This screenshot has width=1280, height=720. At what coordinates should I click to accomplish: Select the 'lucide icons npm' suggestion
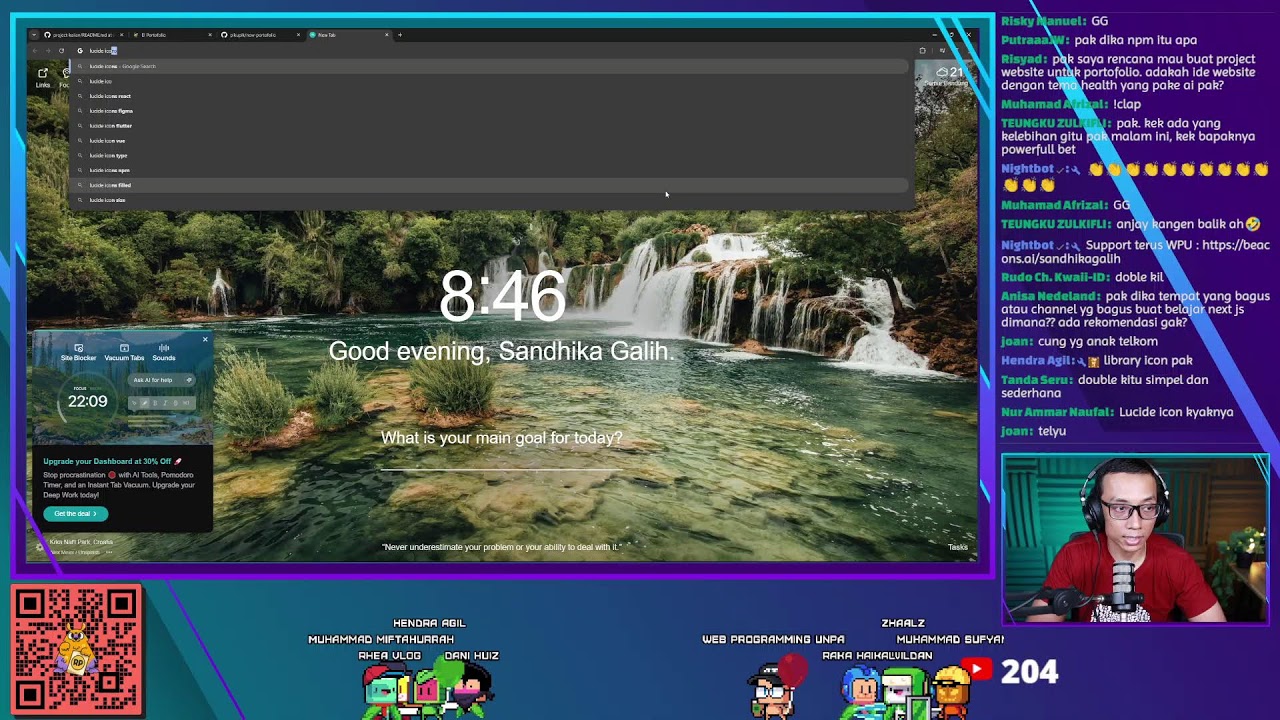pos(490,170)
